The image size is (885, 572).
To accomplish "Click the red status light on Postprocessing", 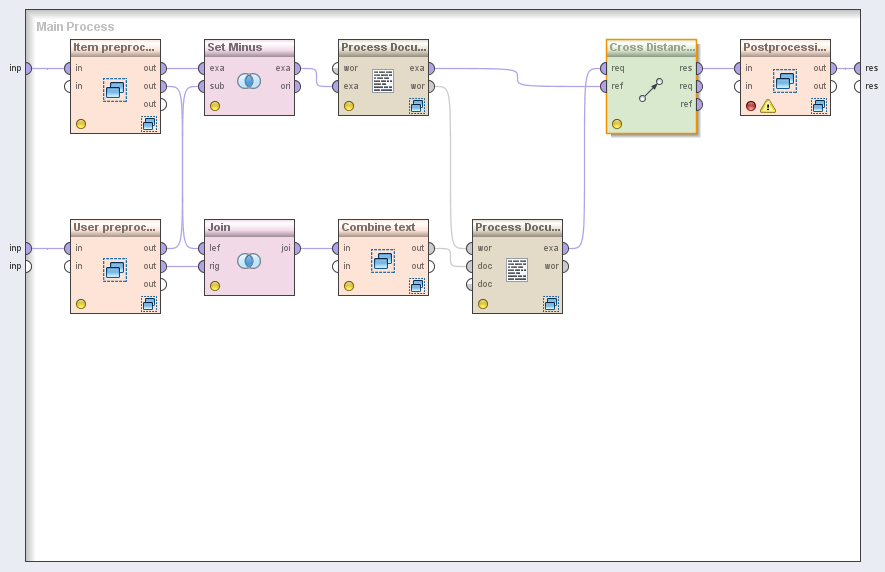I will pyautogui.click(x=751, y=106).
